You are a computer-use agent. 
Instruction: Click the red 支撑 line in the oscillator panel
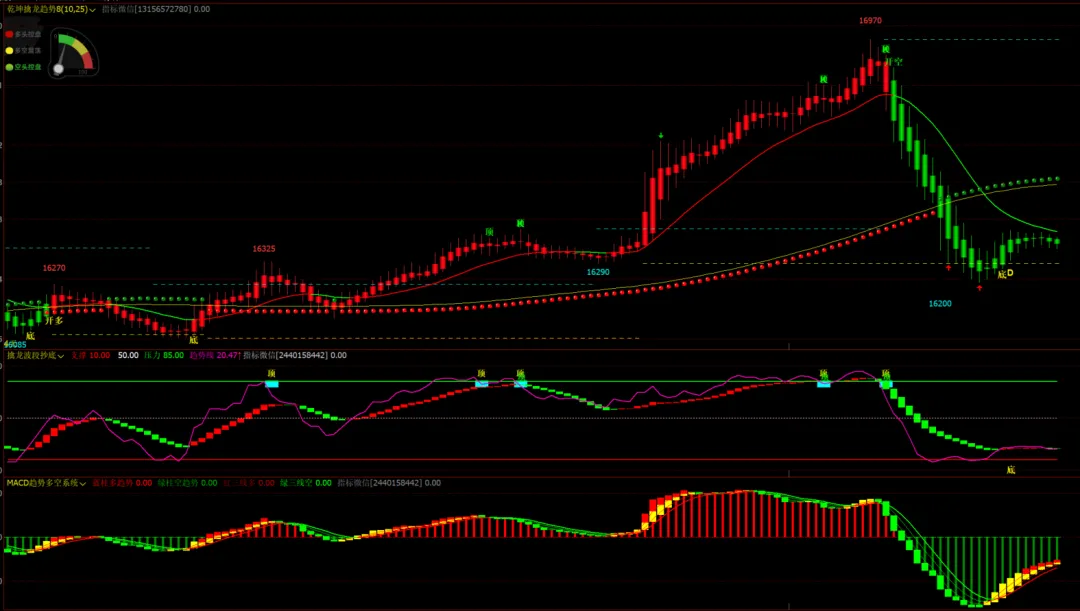point(532,459)
